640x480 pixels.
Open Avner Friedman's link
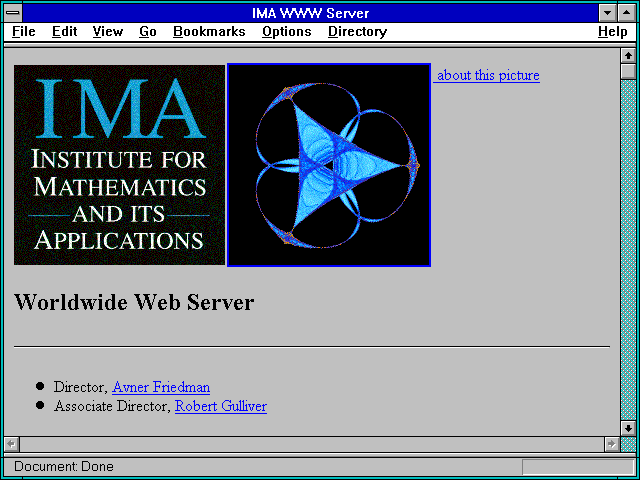pyautogui.click(x=161, y=387)
